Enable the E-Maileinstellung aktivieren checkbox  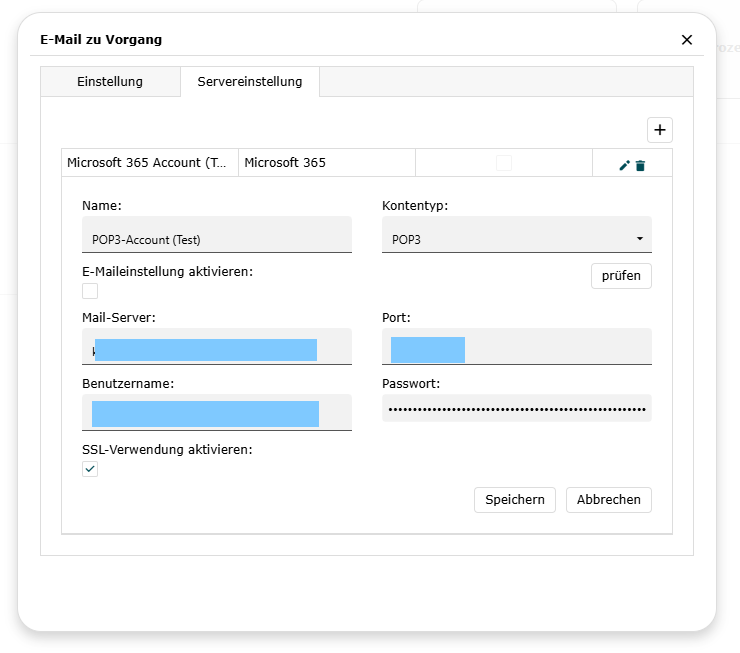pos(90,291)
